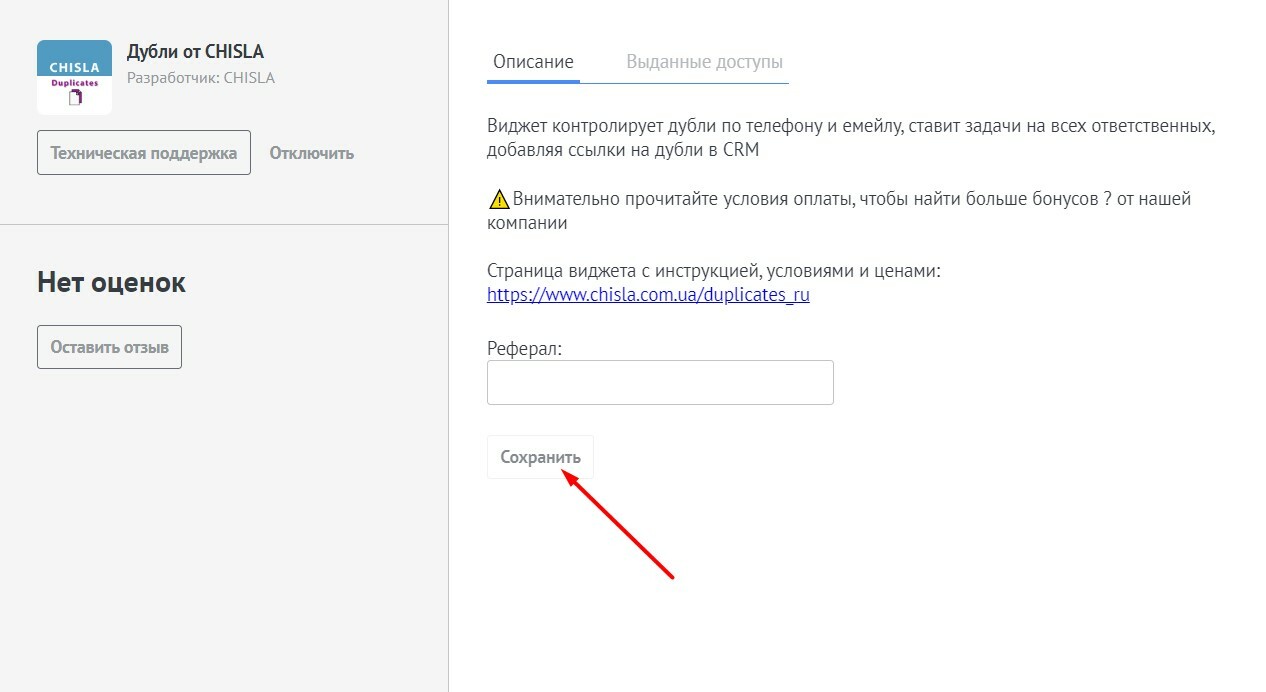Click the Нет оценок heading

coord(112,282)
